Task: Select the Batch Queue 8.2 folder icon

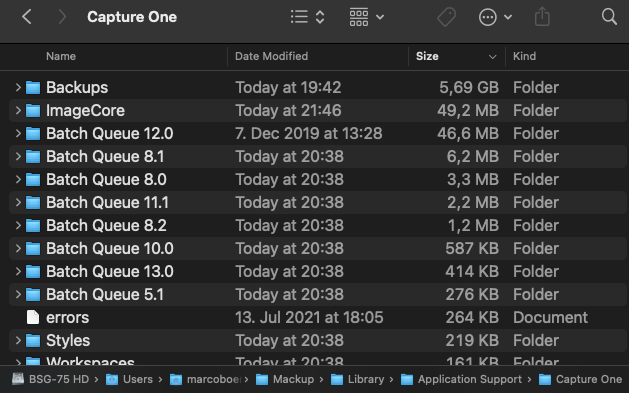Action: pos(33,225)
